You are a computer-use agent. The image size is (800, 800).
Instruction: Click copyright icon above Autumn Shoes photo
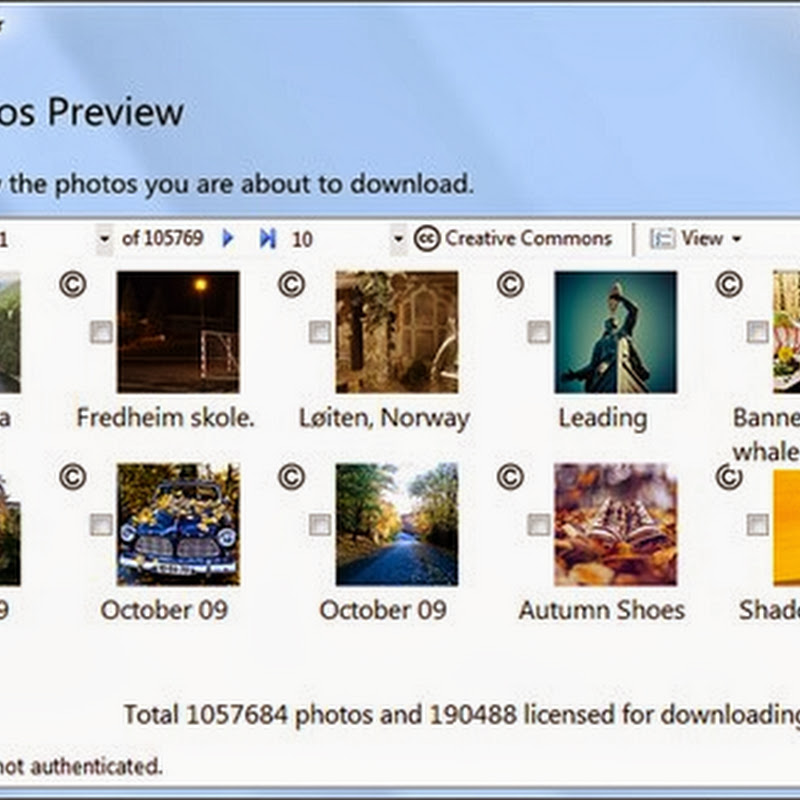coord(510,477)
